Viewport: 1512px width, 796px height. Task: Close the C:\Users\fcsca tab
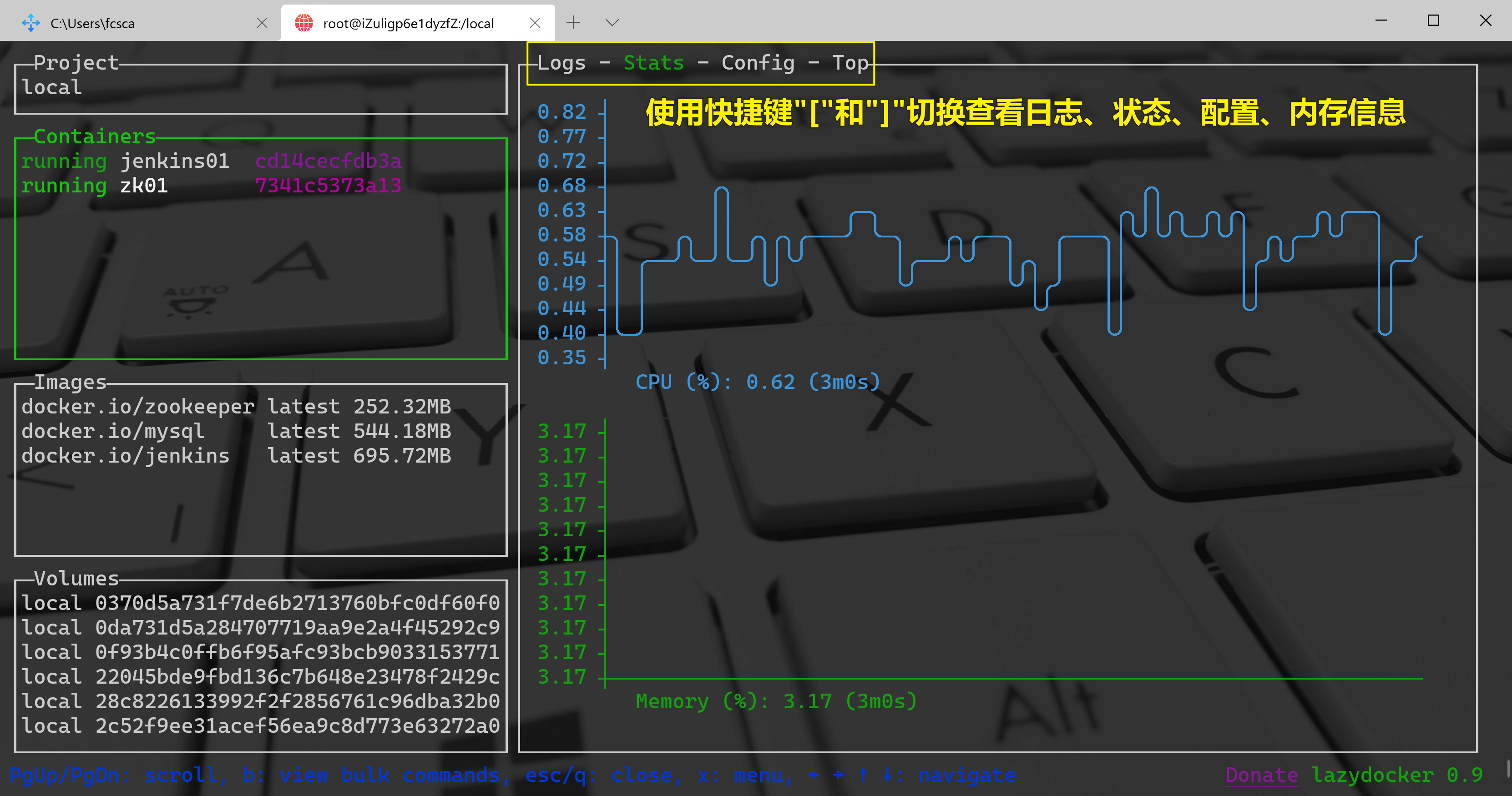(x=262, y=23)
